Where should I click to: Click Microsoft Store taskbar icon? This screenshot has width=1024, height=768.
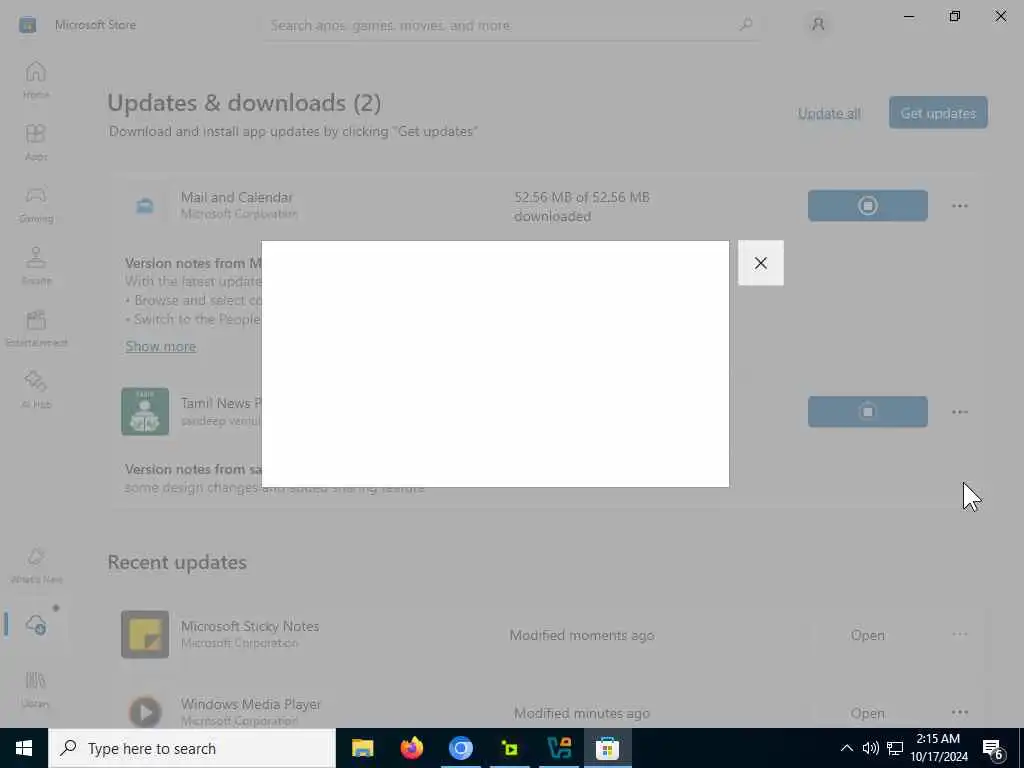pos(607,748)
